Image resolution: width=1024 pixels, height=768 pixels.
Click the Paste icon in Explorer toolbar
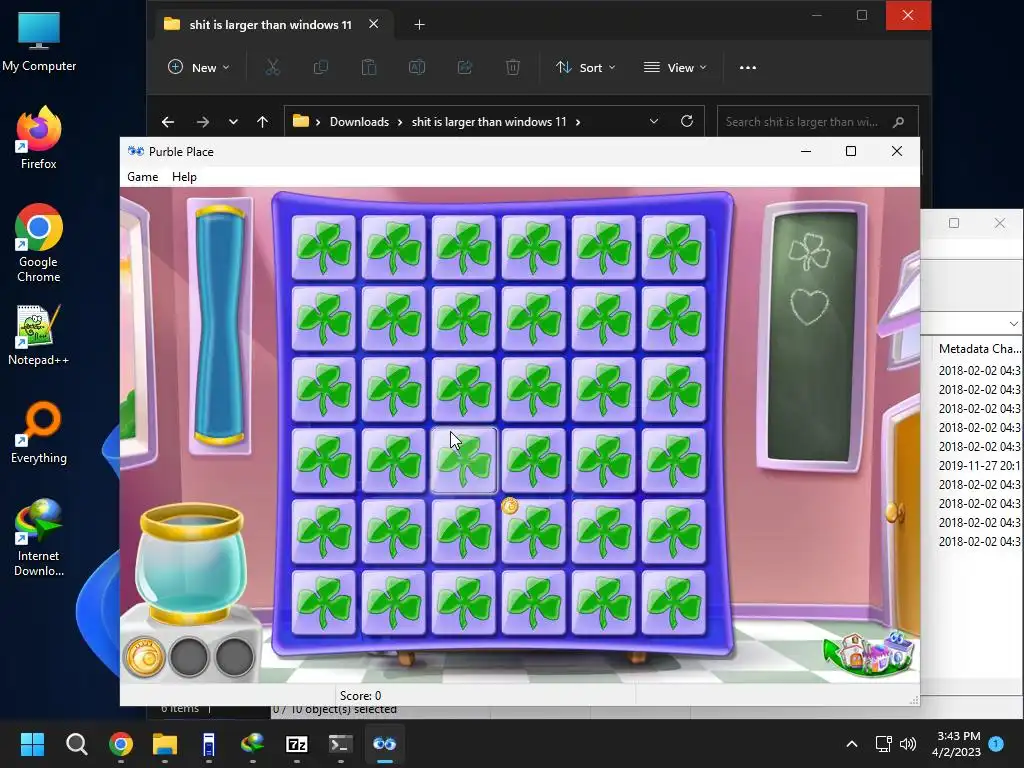click(x=369, y=67)
